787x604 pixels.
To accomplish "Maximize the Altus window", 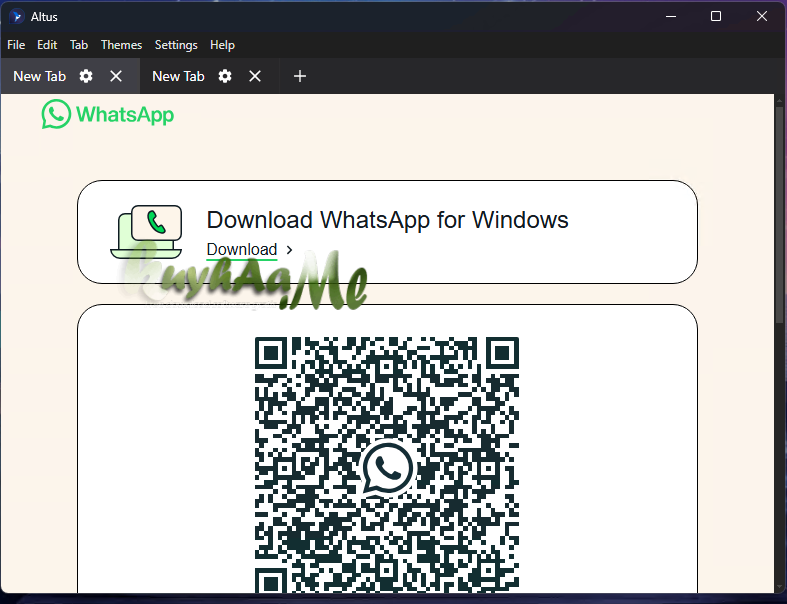I will click(x=716, y=17).
